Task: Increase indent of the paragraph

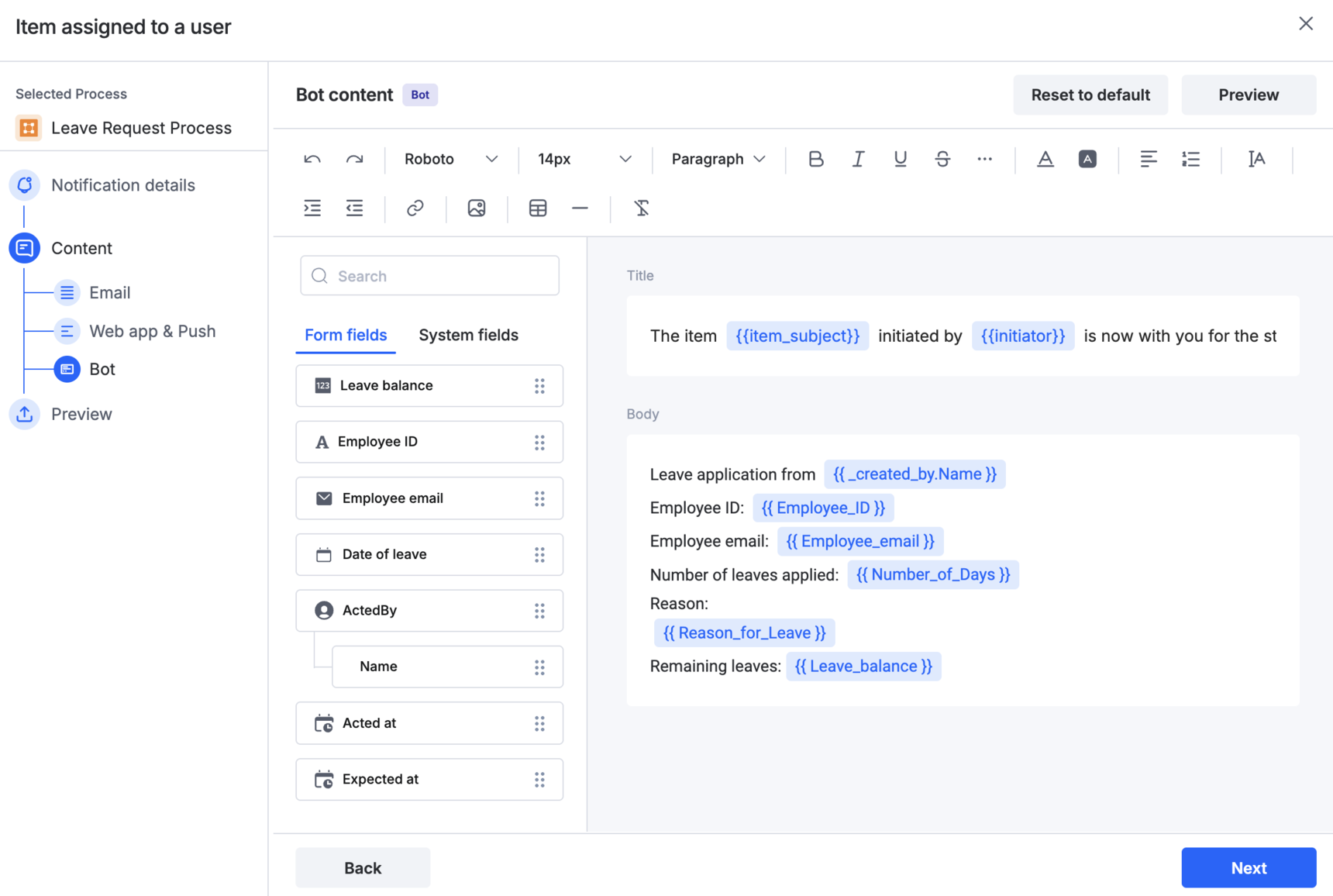Action: click(312, 208)
